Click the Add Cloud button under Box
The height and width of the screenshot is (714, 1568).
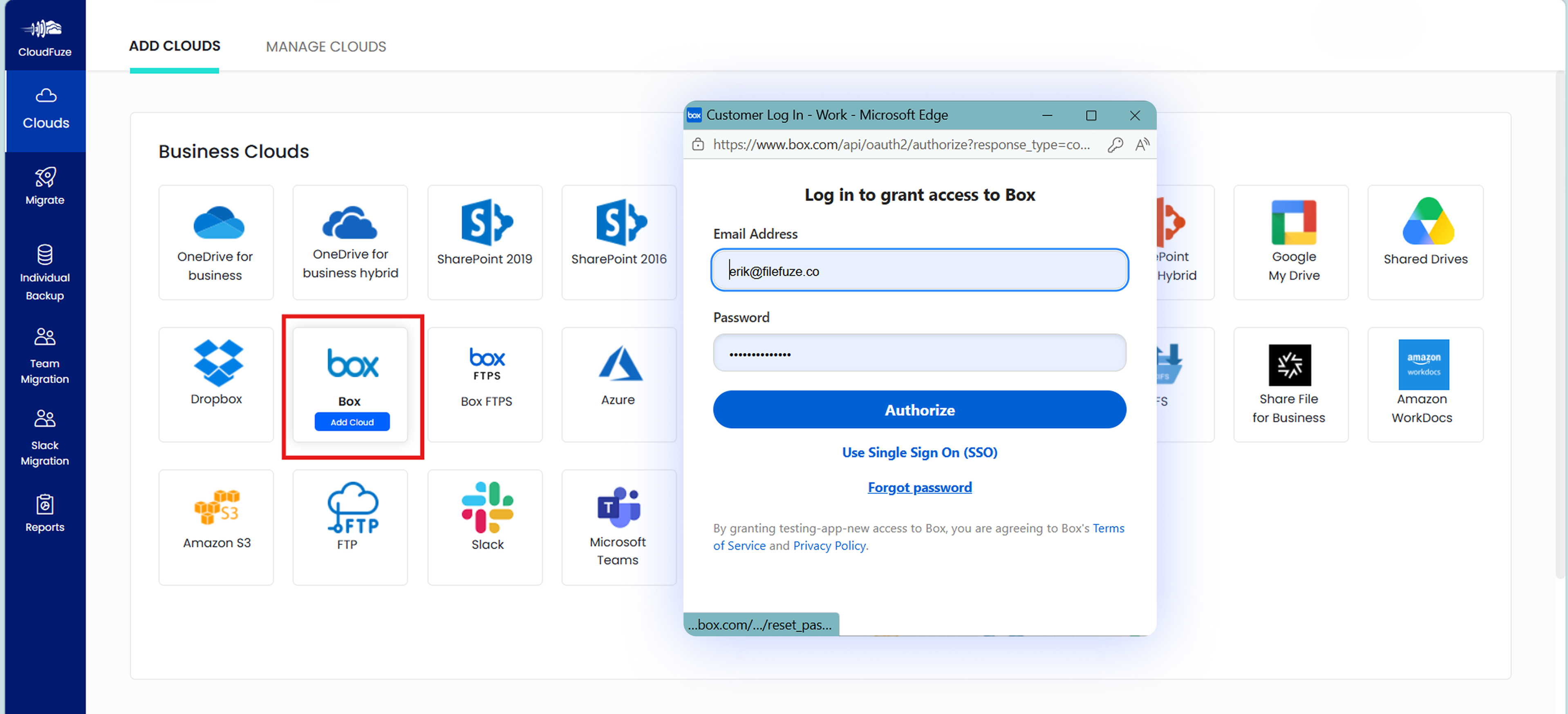tap(352, 422)
